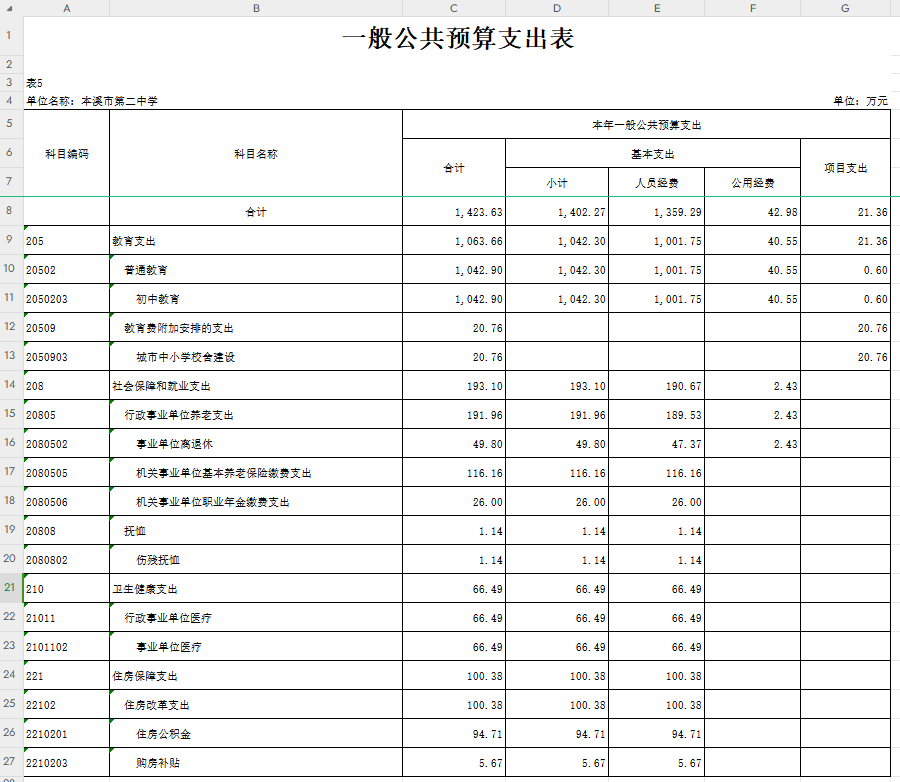Select column A header

pyautogui.click(x=67, y=8)
